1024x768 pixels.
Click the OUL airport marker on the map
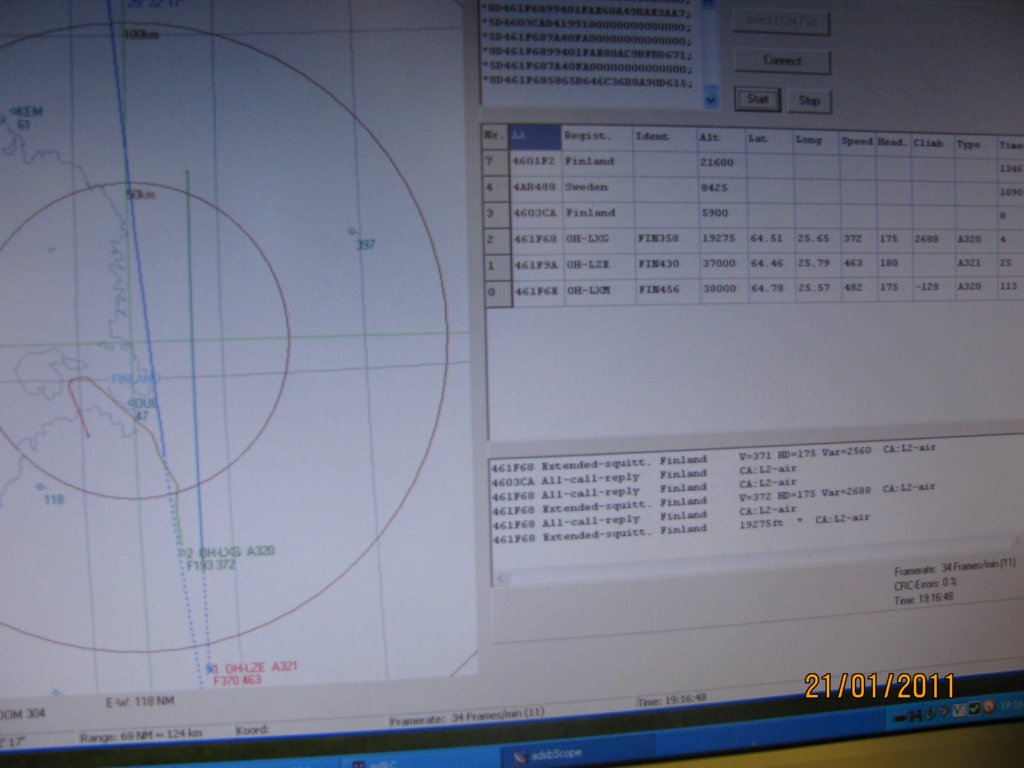131,404
